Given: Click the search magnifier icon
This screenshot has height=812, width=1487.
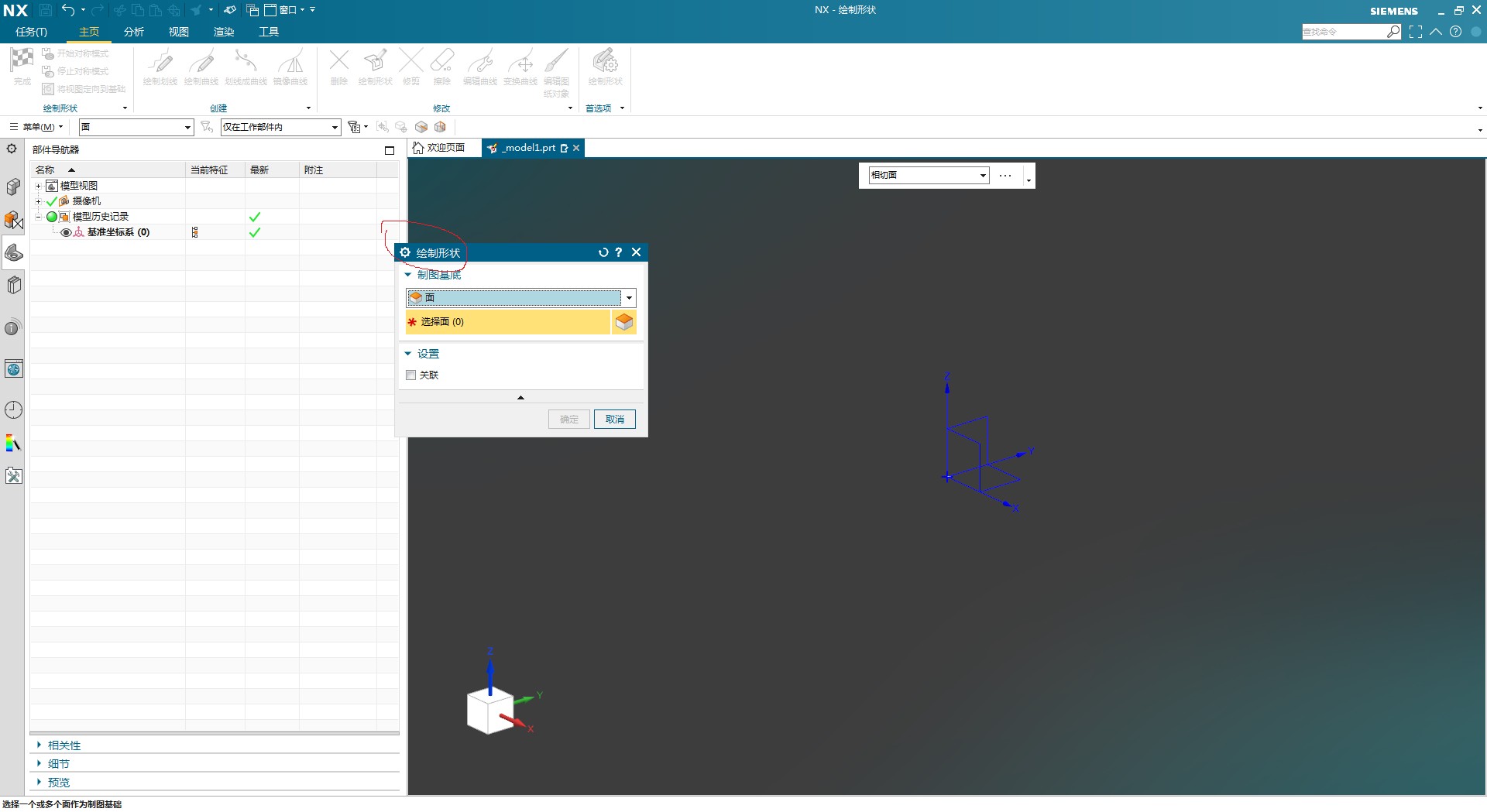Looking at the screenshot, I should tap(1393, 32).
